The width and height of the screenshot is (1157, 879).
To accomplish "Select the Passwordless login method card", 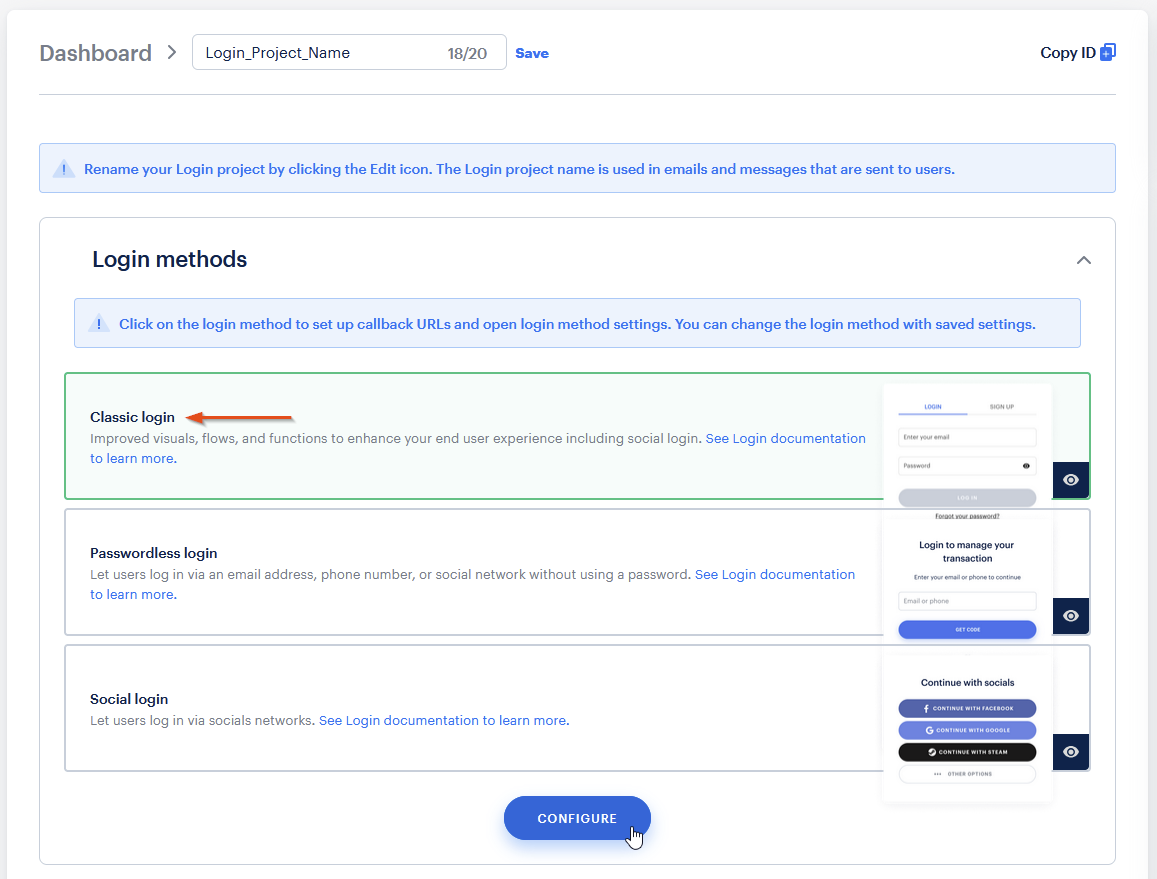I will pos(472,572).
